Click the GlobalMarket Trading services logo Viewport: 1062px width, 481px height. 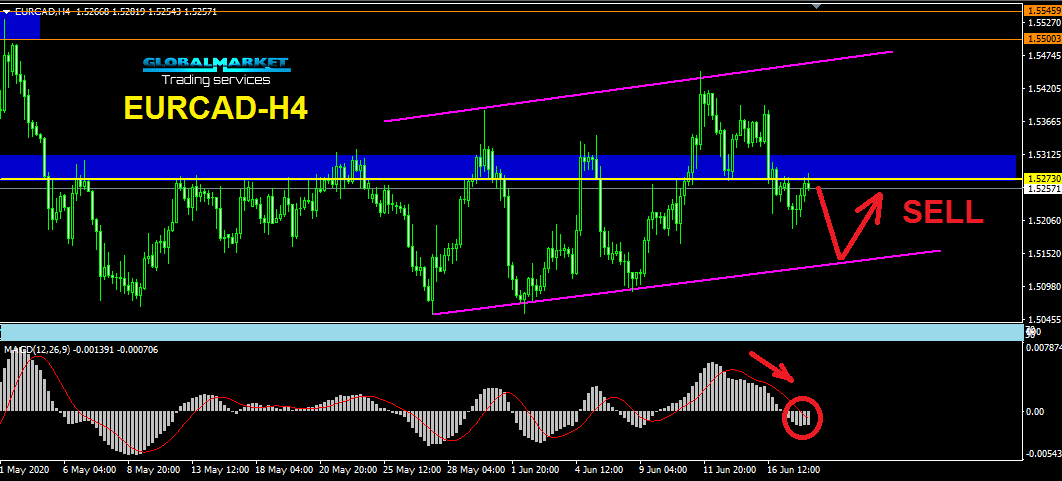pyautogui.click(x=215, y=70)
